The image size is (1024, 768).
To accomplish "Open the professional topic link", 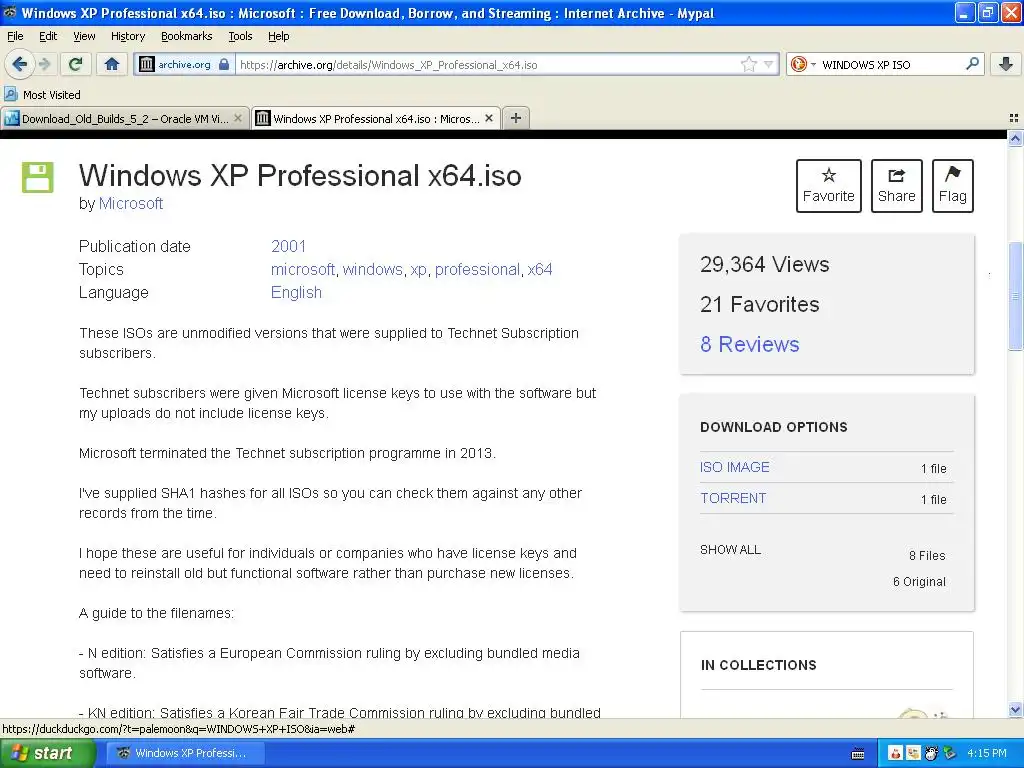I will [x=477, y=270].
